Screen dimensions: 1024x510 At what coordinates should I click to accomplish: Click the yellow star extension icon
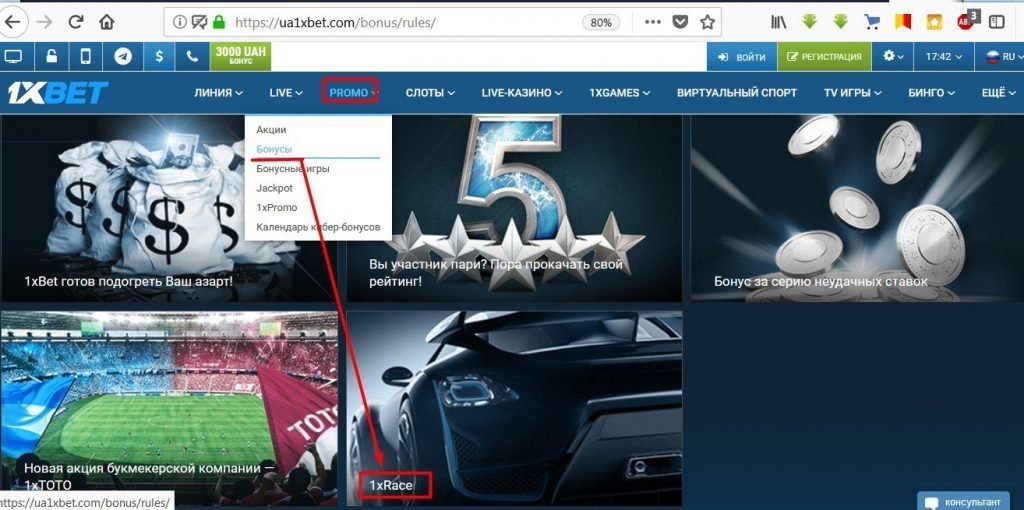pyautogui.click(x=935, y=22)
